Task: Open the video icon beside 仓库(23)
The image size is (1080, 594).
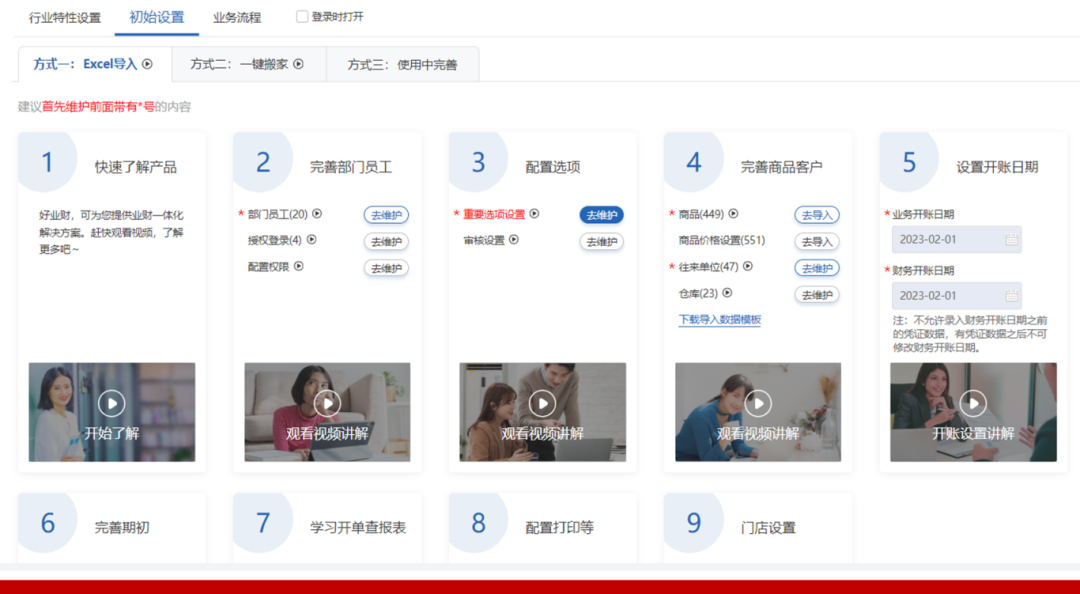Action: [x=727, y=293]
